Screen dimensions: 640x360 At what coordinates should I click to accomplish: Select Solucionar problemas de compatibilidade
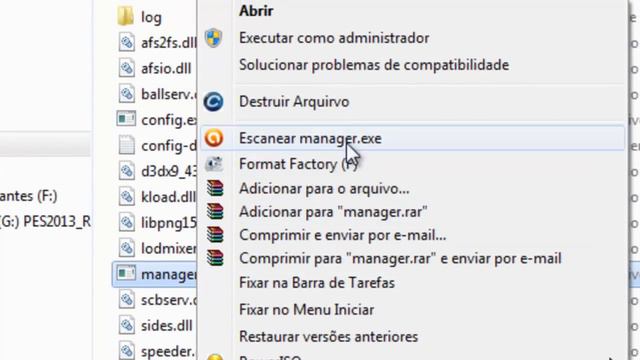click(374, 65)
